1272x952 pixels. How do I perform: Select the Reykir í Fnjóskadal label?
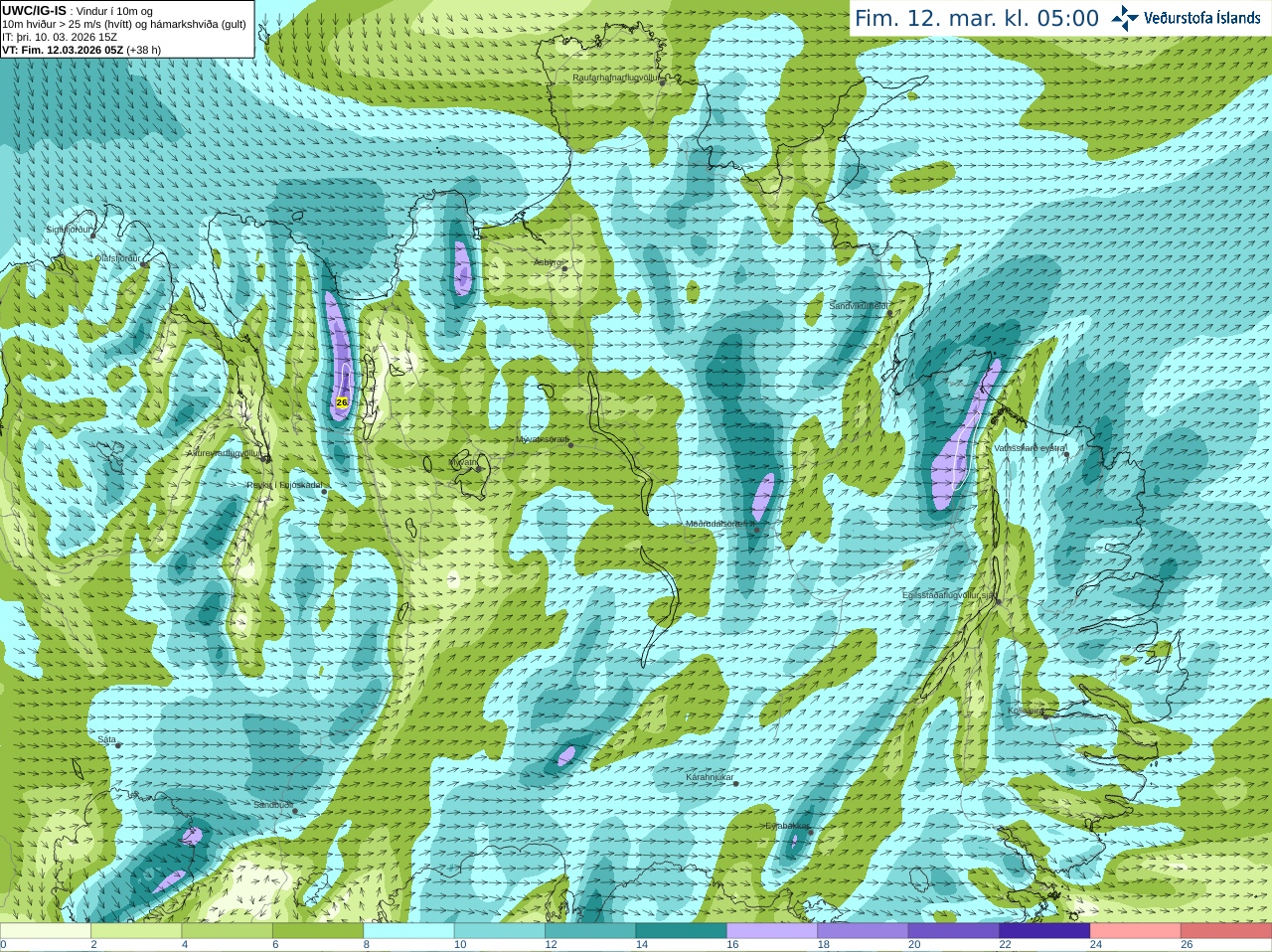point(284,485)
